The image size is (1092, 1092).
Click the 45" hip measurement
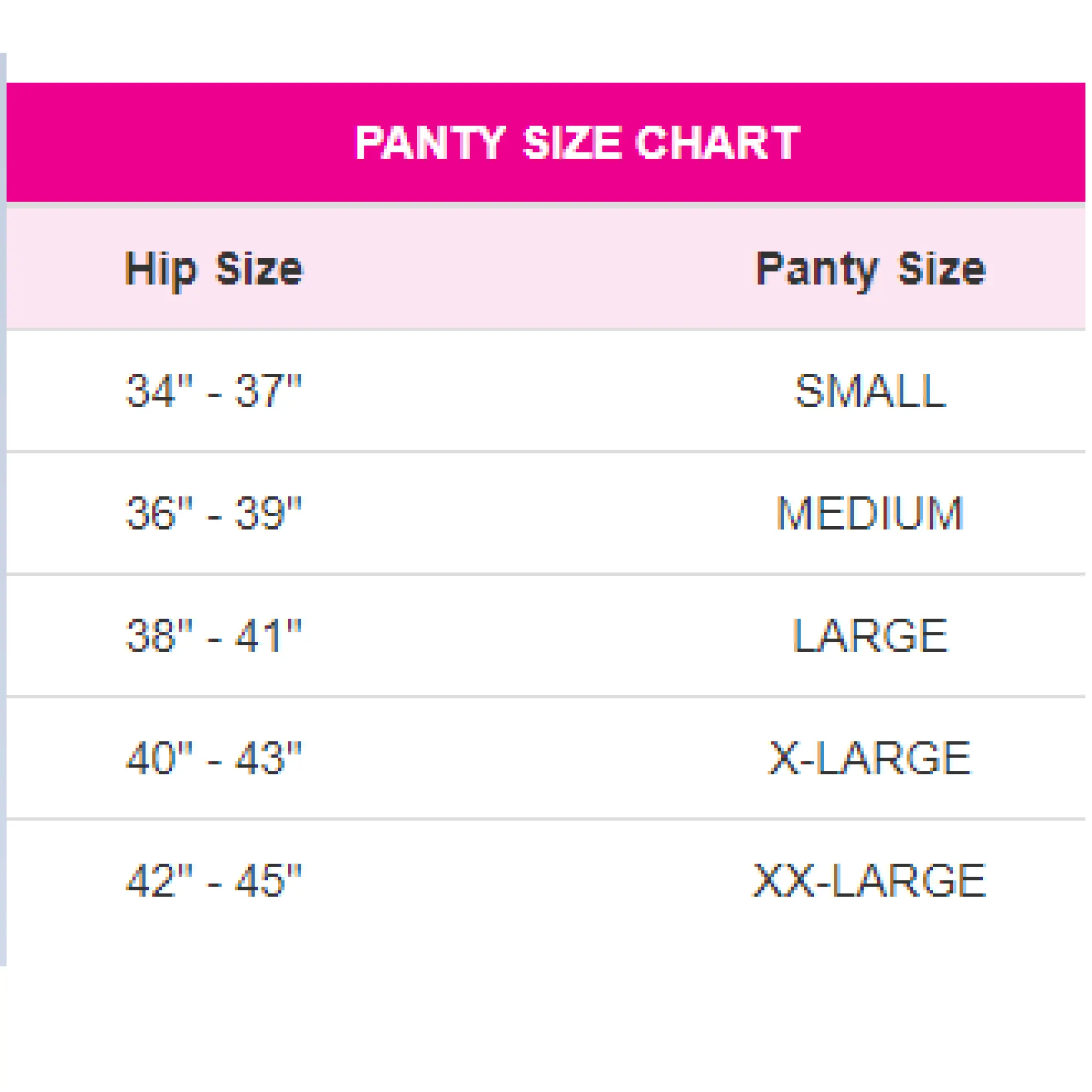[x=268, y=880]
